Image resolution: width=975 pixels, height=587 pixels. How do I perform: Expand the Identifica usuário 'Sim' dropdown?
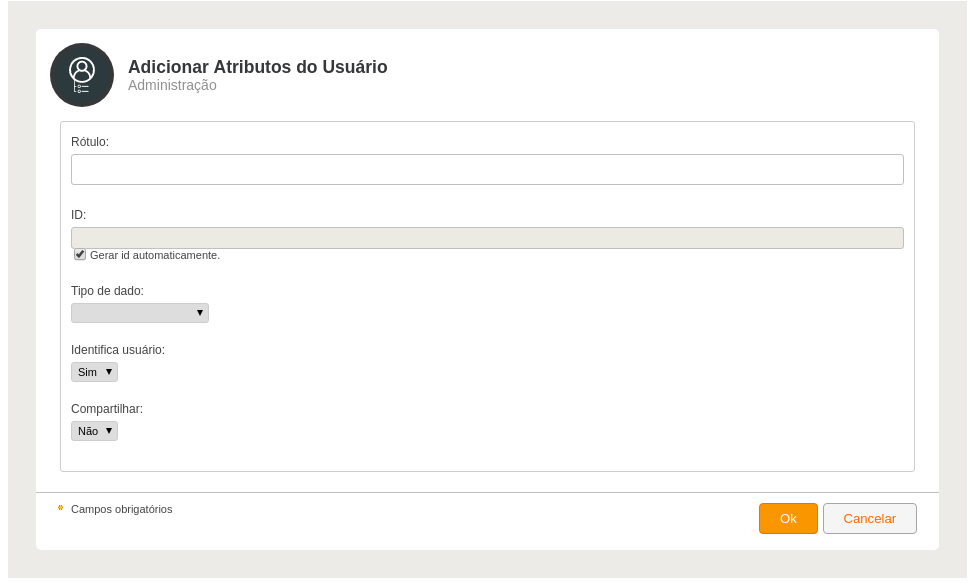pyautogui.click(x=95, y=372)
